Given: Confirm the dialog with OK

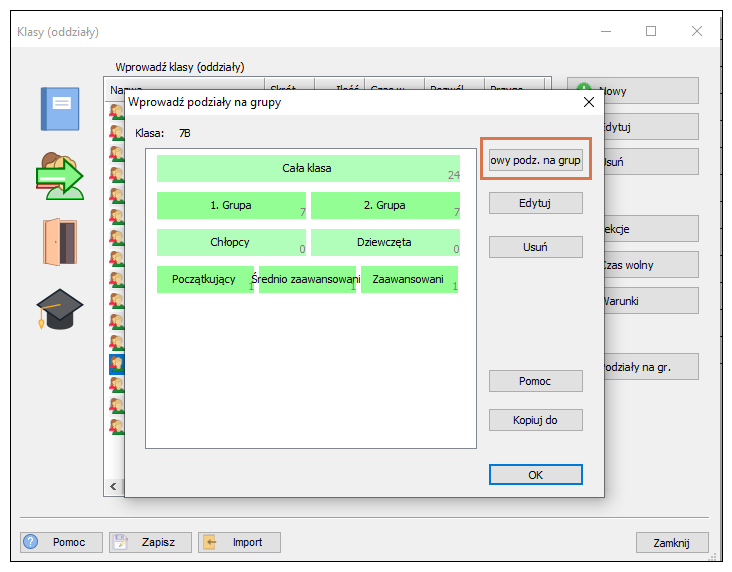Looking at the screenshot, I should pos(535,474).
